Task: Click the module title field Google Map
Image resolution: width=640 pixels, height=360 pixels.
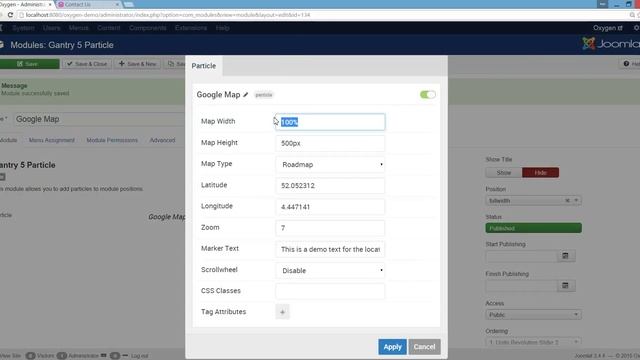Action: click(99, 119)
